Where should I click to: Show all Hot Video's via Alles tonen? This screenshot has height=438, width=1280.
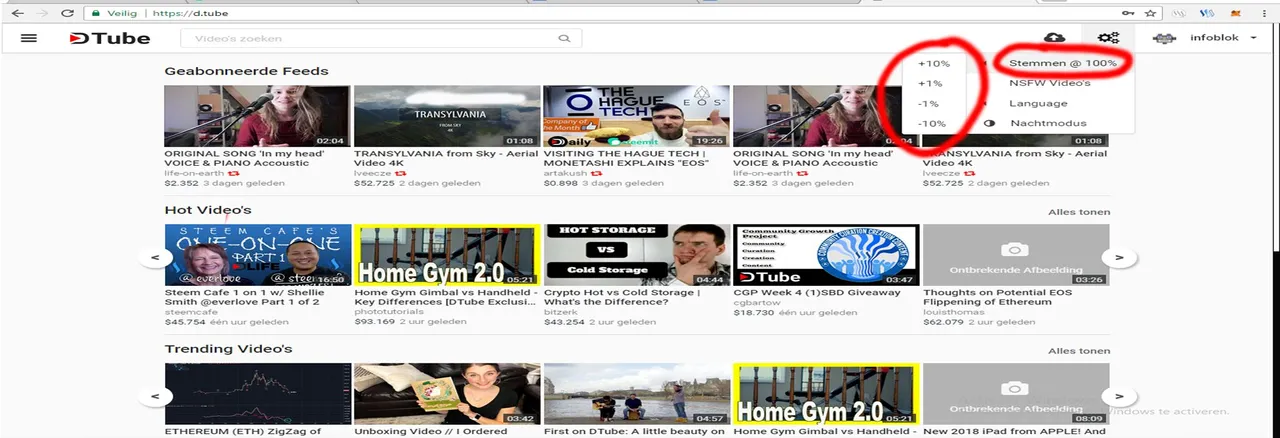point(1079,212)
